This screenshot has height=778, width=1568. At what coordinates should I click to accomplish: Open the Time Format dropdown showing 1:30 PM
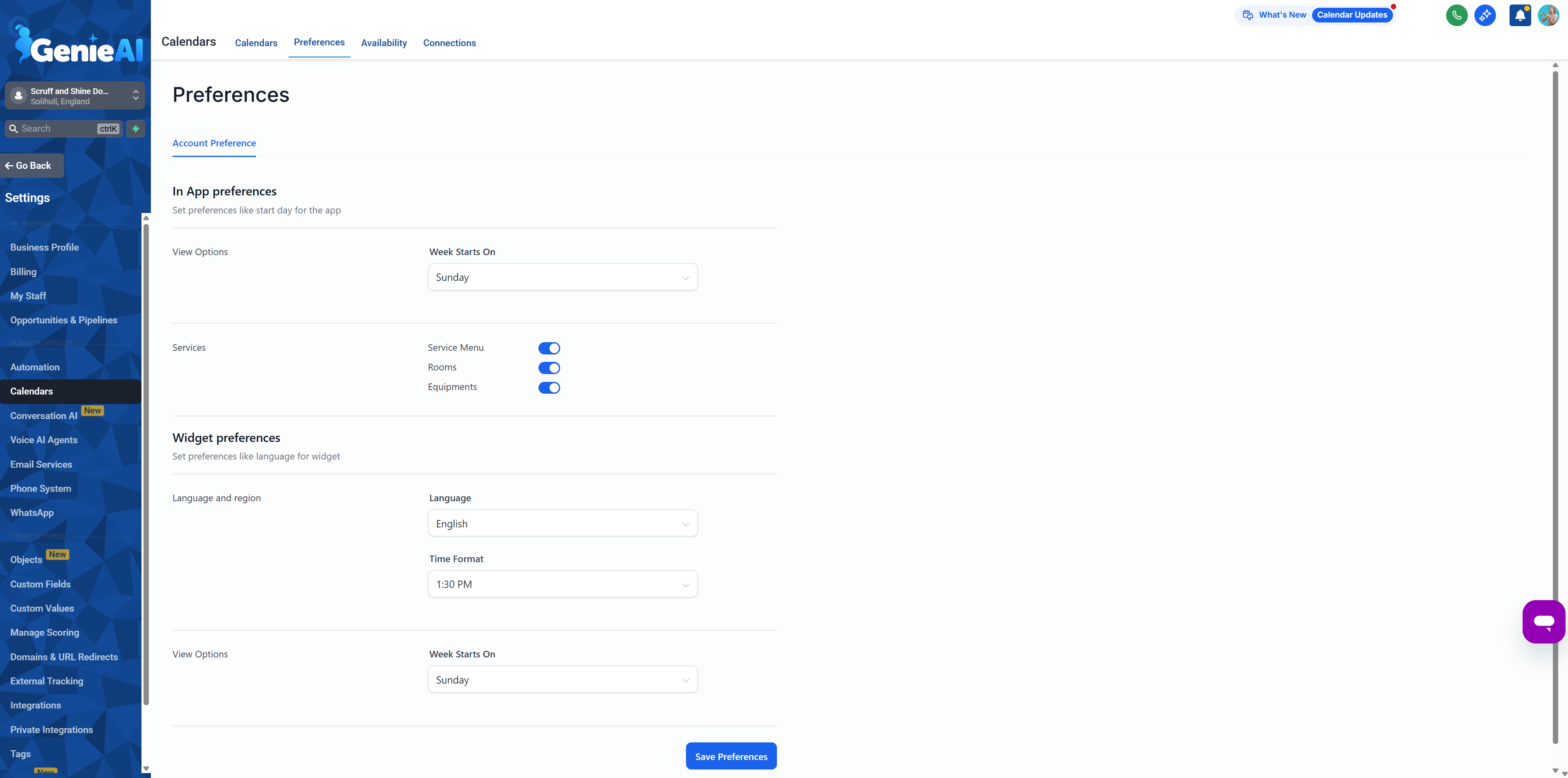click(562, 584)
